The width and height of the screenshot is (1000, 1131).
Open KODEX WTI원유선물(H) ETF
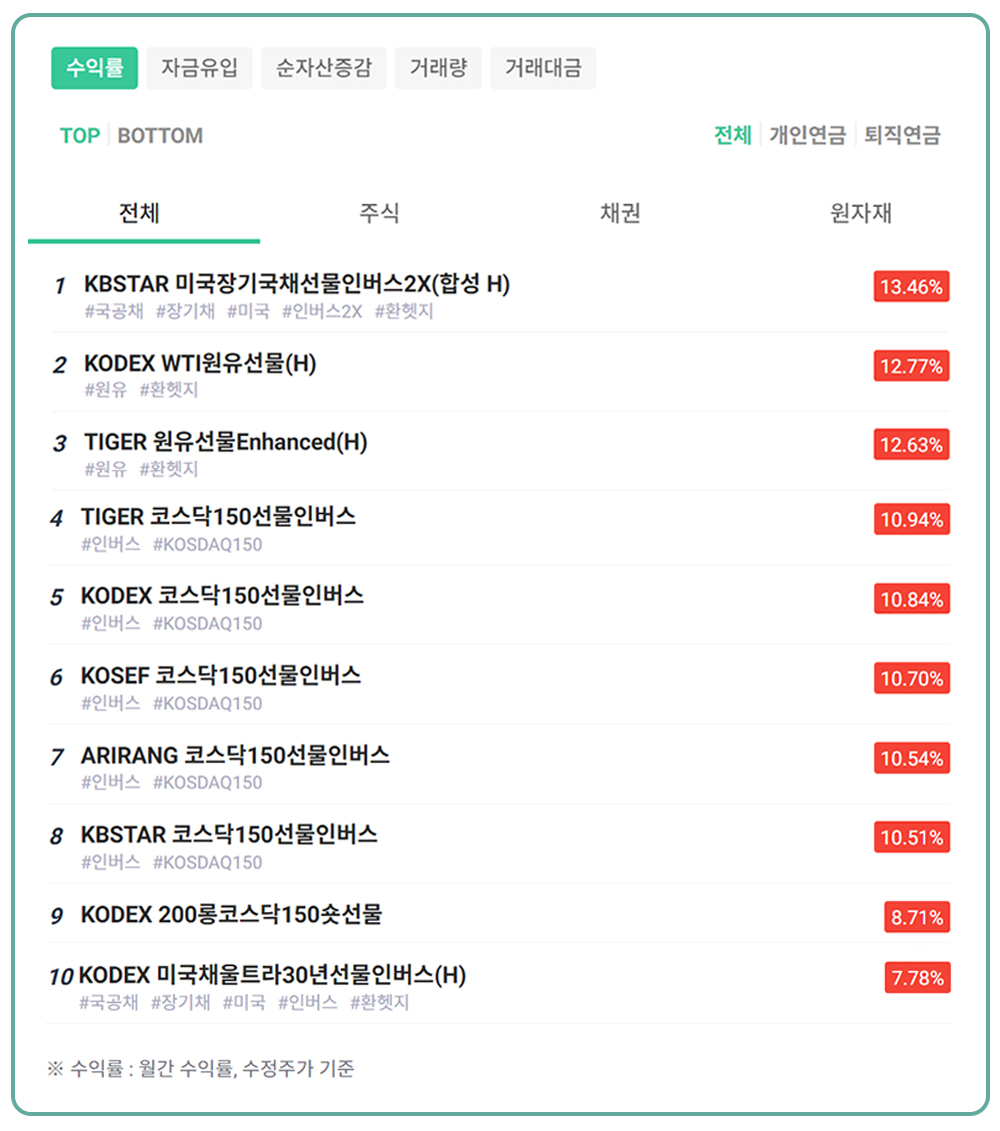(200, 365)
